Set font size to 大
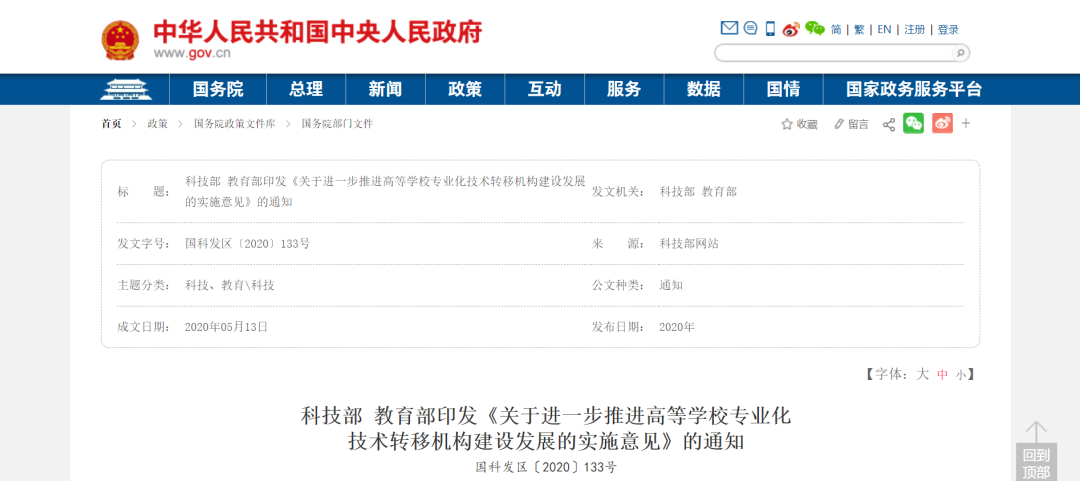The width and height of the screenshot is (1080, 481). point(922,374)
